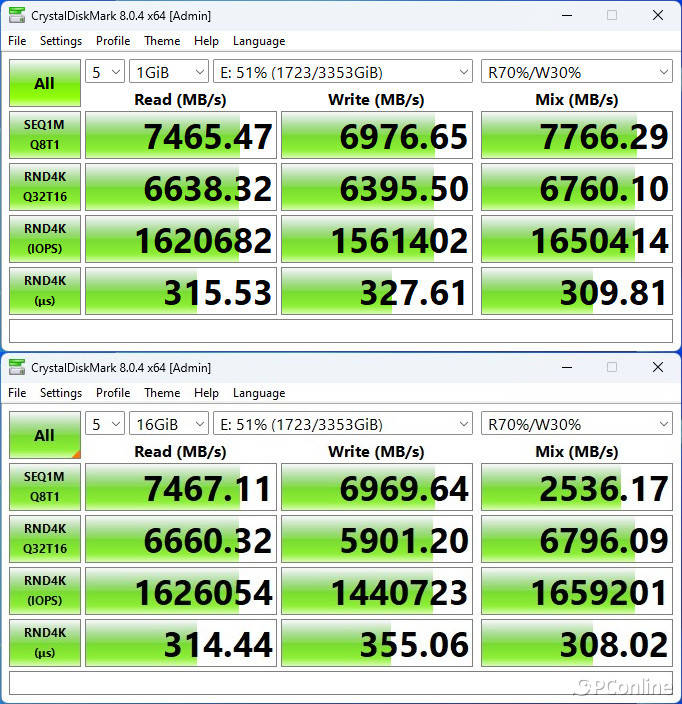Open the R70%/W30% mix dropdown in the 16GiB window

click(x=576, y=425)
